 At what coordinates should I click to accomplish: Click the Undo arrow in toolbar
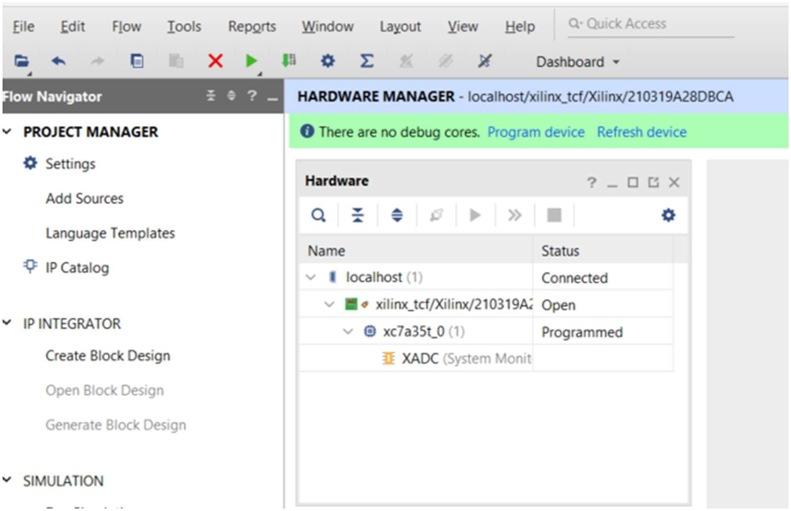[59, 61]
